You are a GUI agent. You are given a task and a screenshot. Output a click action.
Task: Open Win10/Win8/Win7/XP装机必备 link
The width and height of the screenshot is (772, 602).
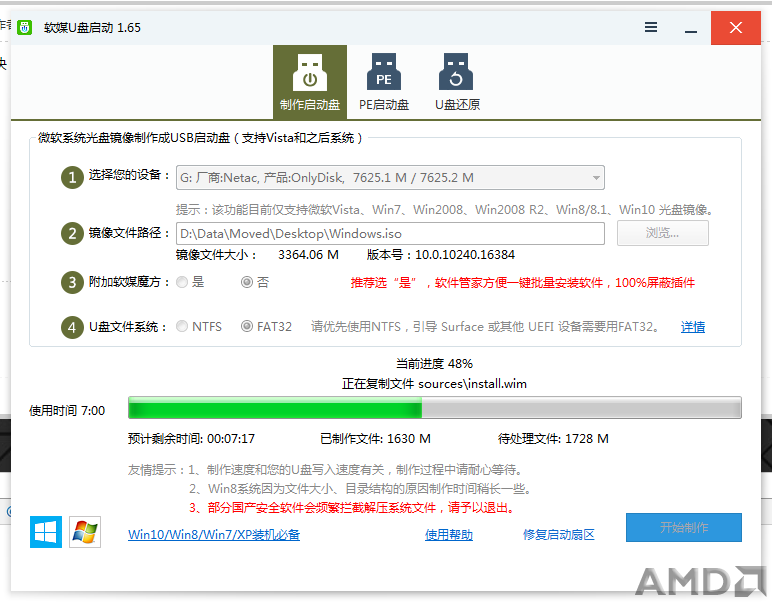click(x=214, y=535)
